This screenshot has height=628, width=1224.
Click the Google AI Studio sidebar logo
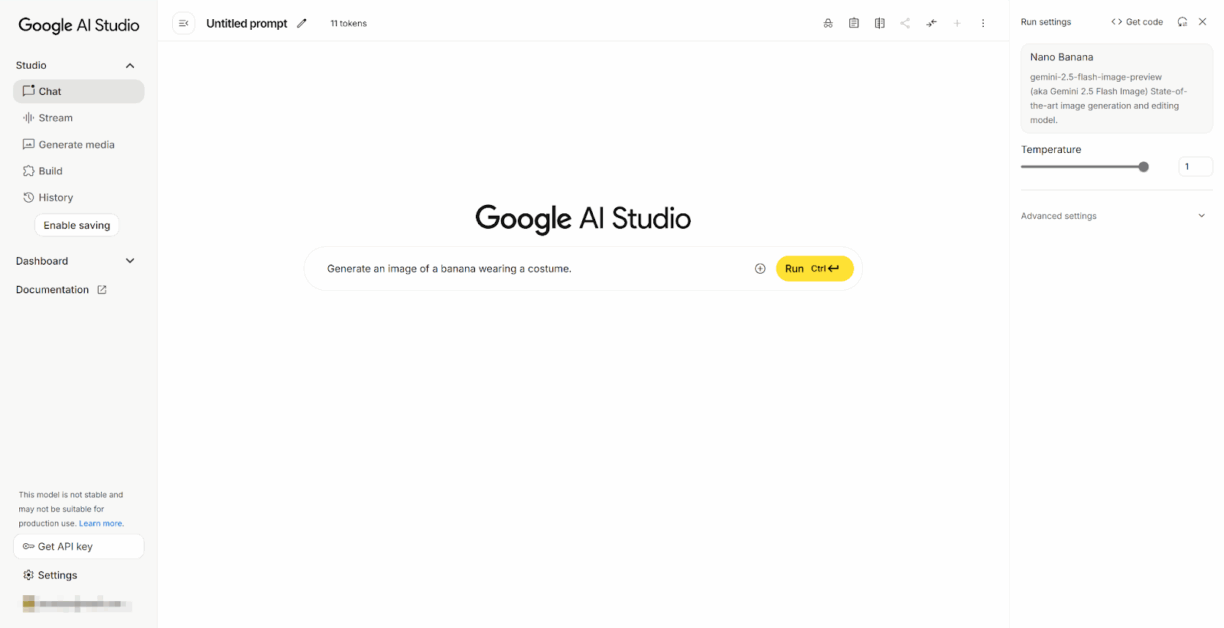pos(79,25)
